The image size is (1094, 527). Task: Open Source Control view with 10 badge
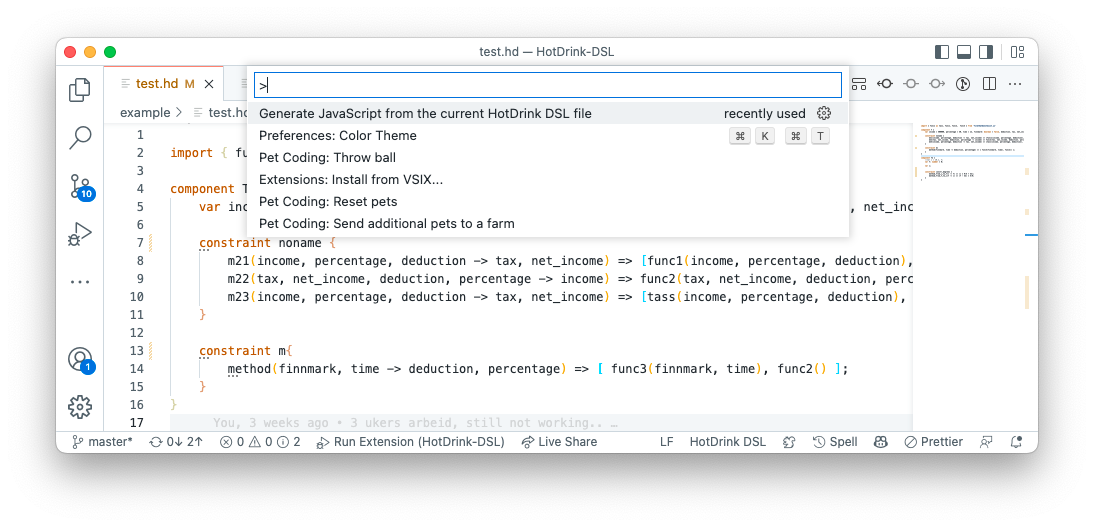point(81,186)
